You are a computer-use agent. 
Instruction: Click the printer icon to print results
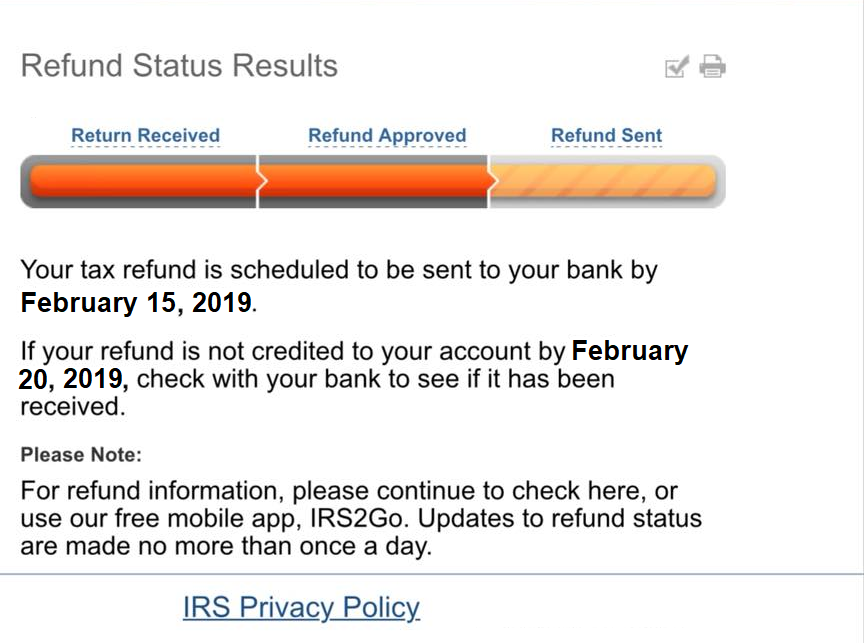712,66
